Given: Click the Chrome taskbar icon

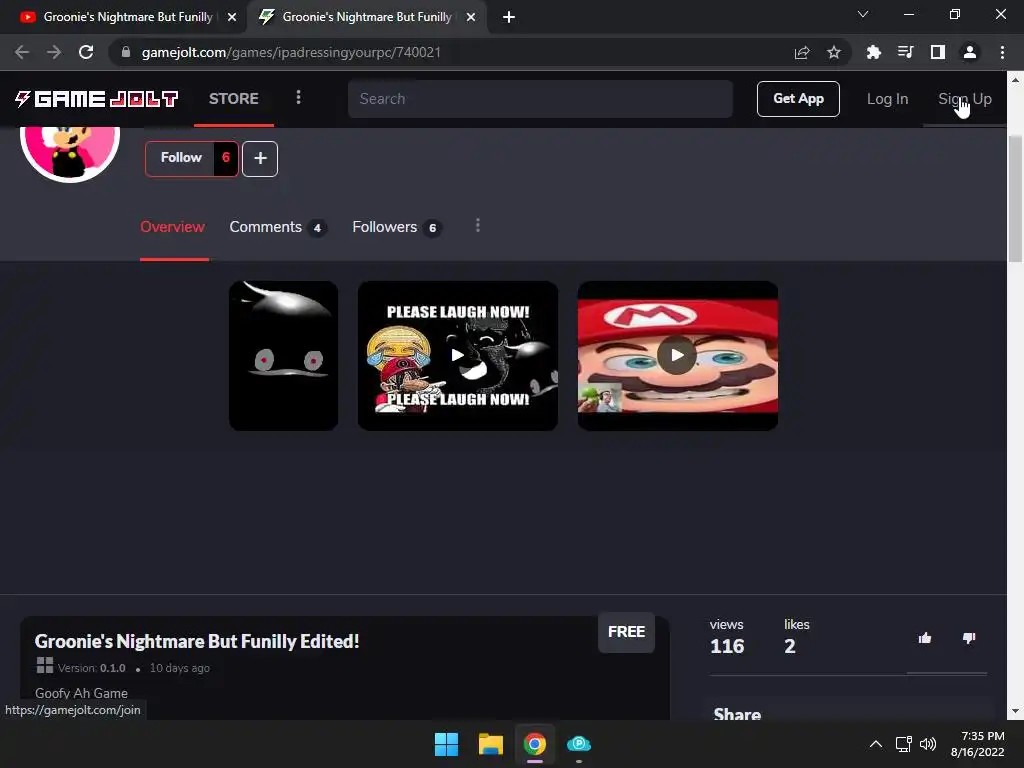Looking at the screenshot, I should (534, 744).
